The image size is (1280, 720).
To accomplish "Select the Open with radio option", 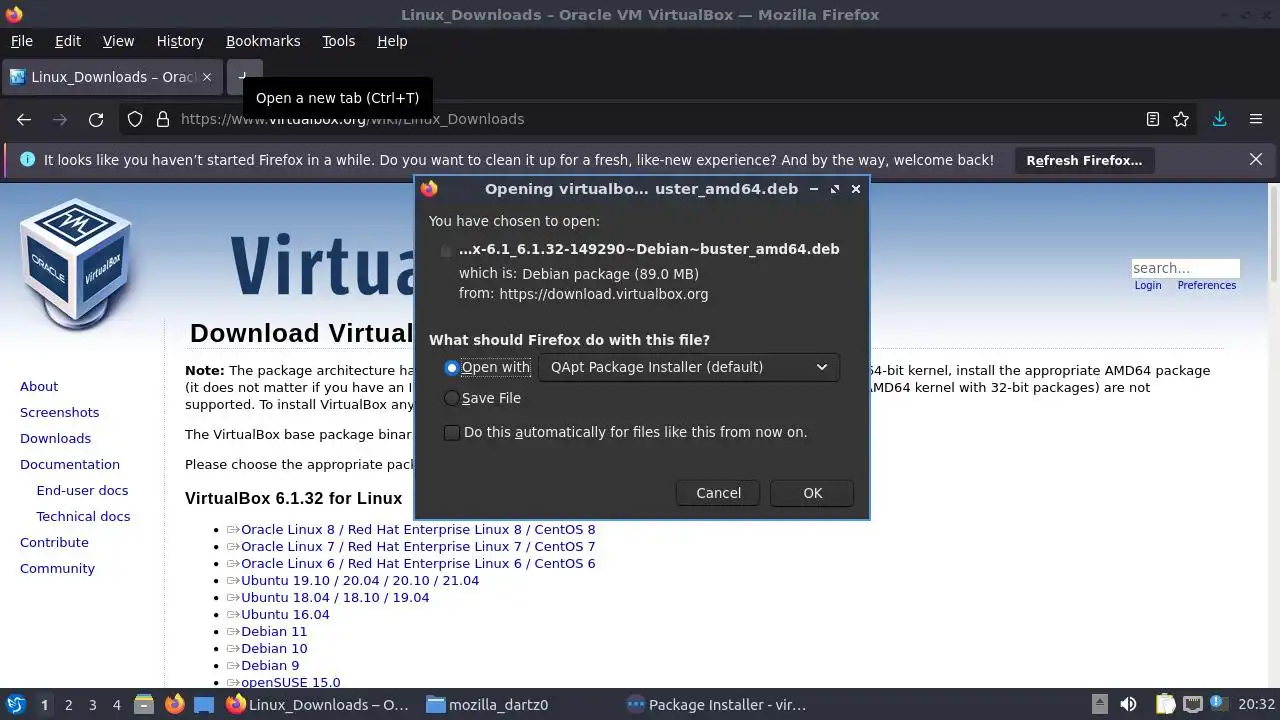I will [x=452, y=368].
